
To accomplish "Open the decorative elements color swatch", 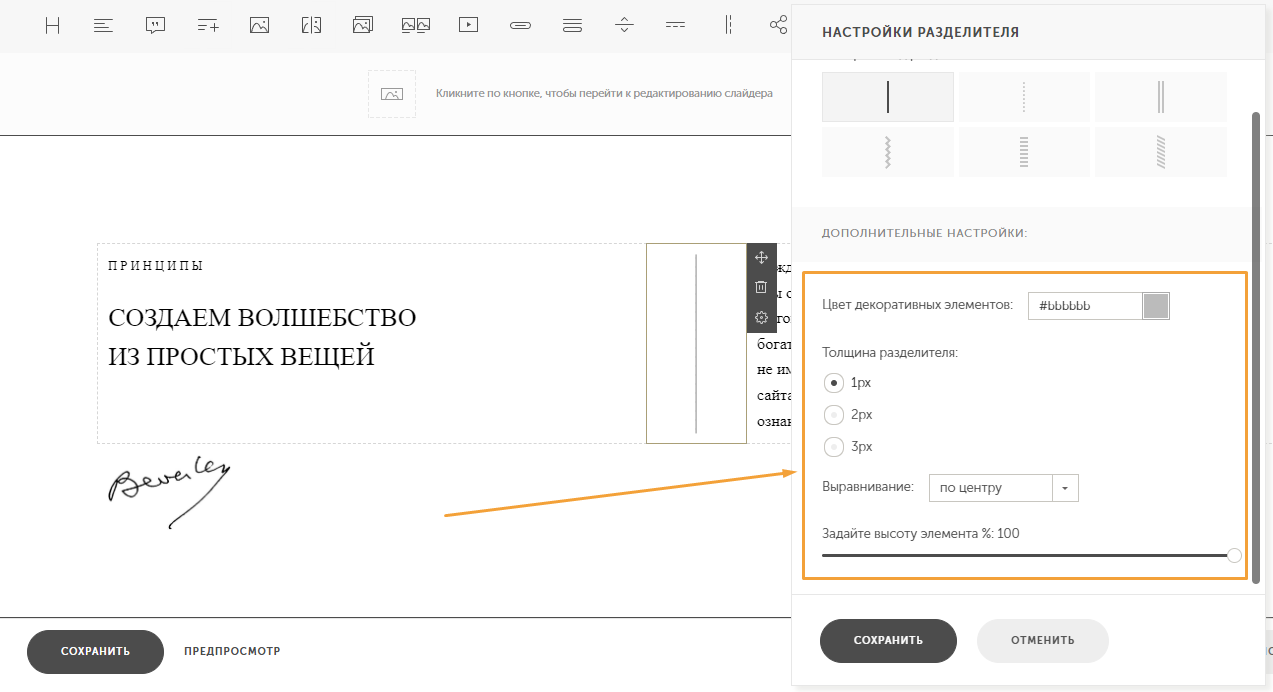I will click(x=1156, y=306).
